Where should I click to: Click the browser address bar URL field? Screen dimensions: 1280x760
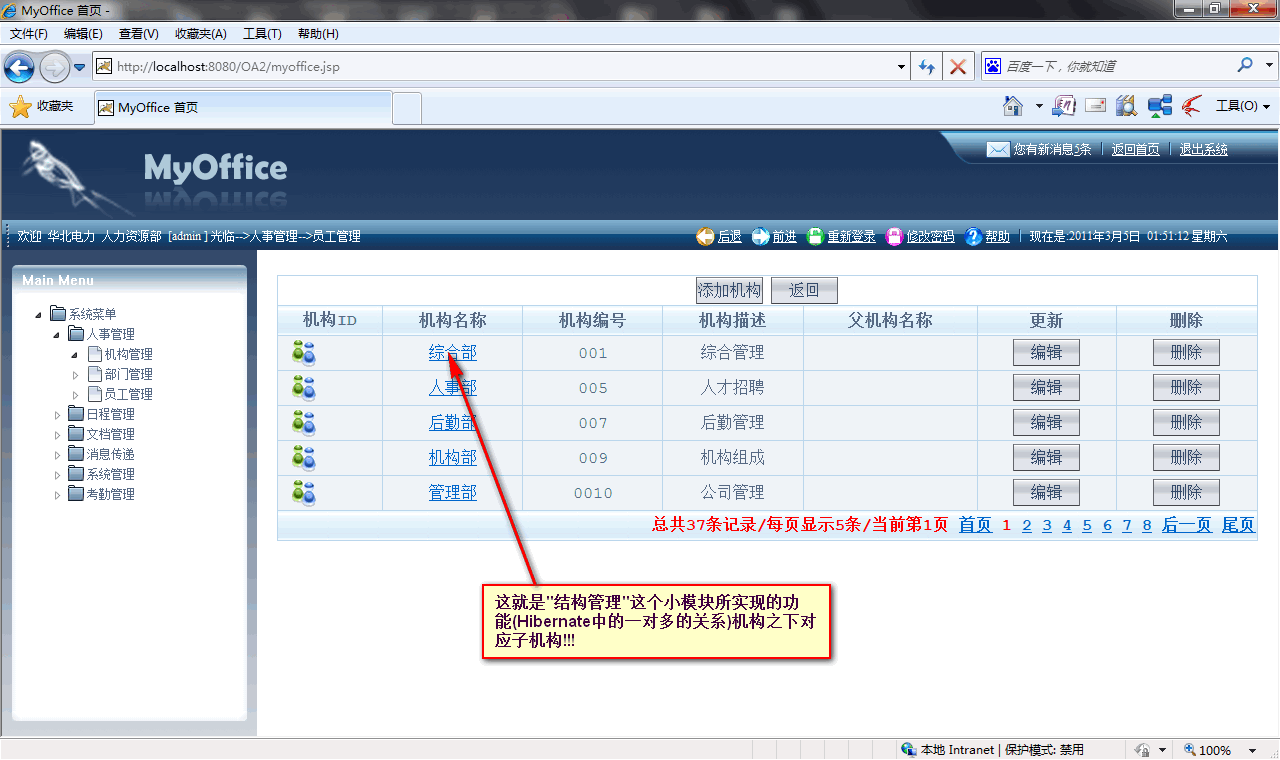click(x=500, y=67)
